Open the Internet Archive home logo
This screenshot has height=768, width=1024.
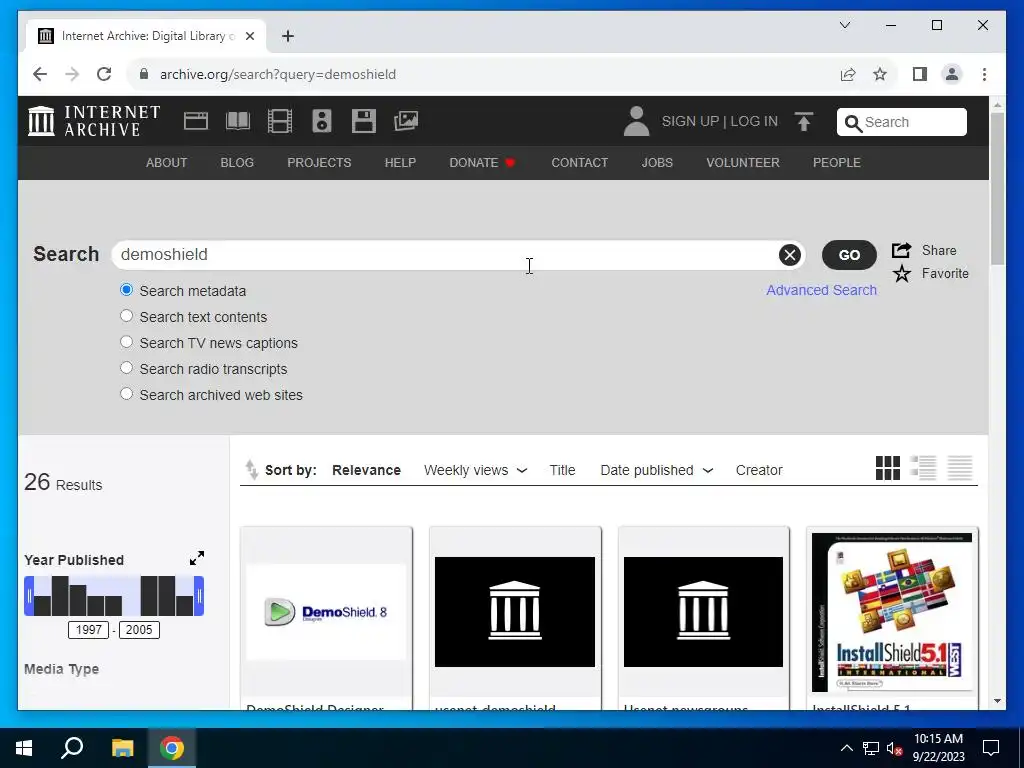(x=94, y=121)
